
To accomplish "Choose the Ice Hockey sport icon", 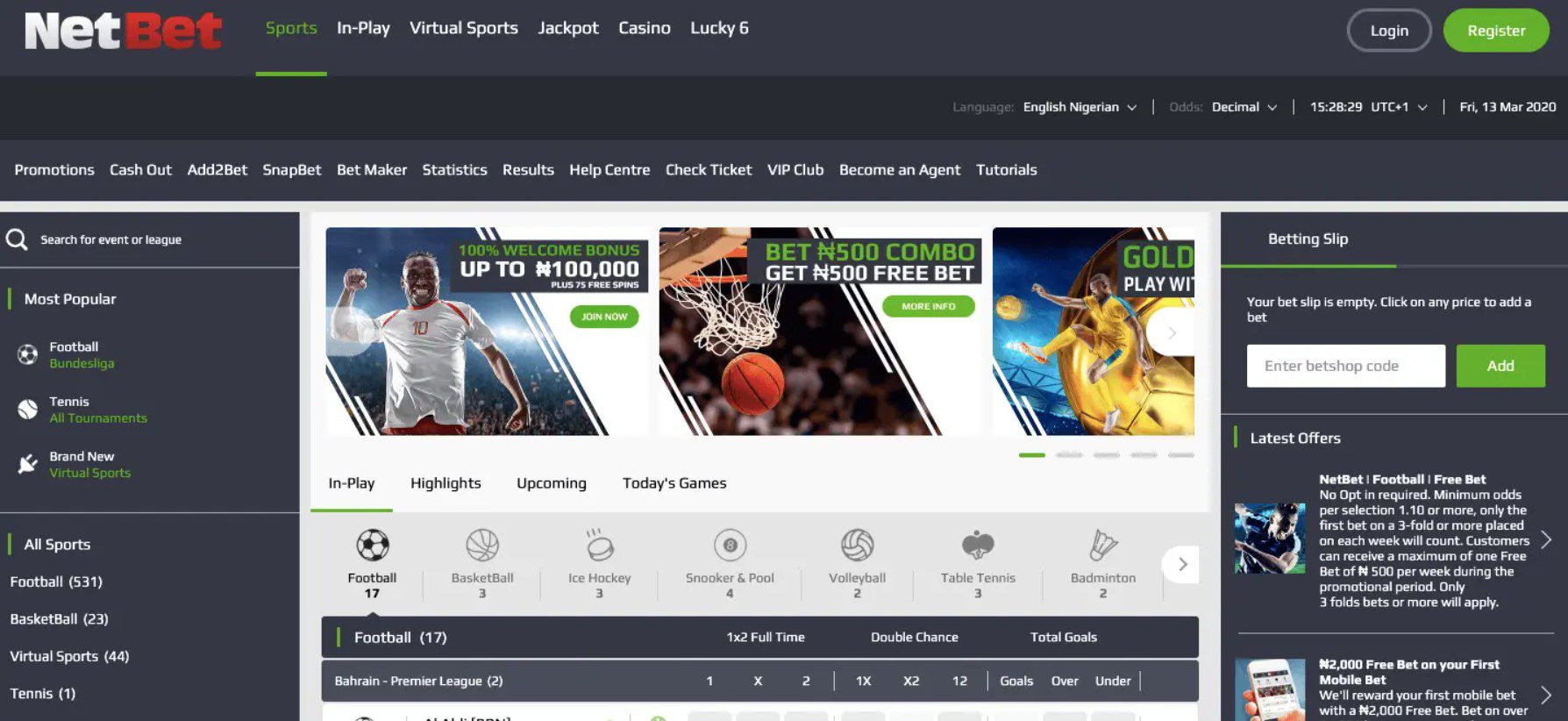I will click(x=600, y=546).
